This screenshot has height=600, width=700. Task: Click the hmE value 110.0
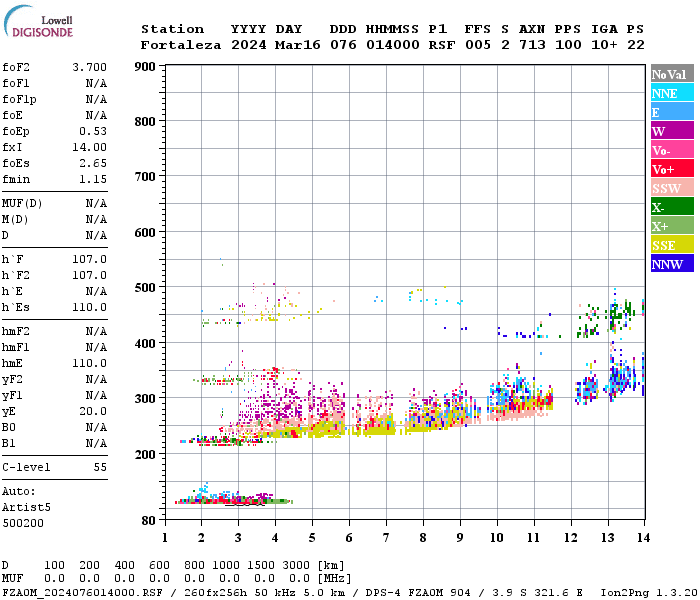click(x=90, y=363)
